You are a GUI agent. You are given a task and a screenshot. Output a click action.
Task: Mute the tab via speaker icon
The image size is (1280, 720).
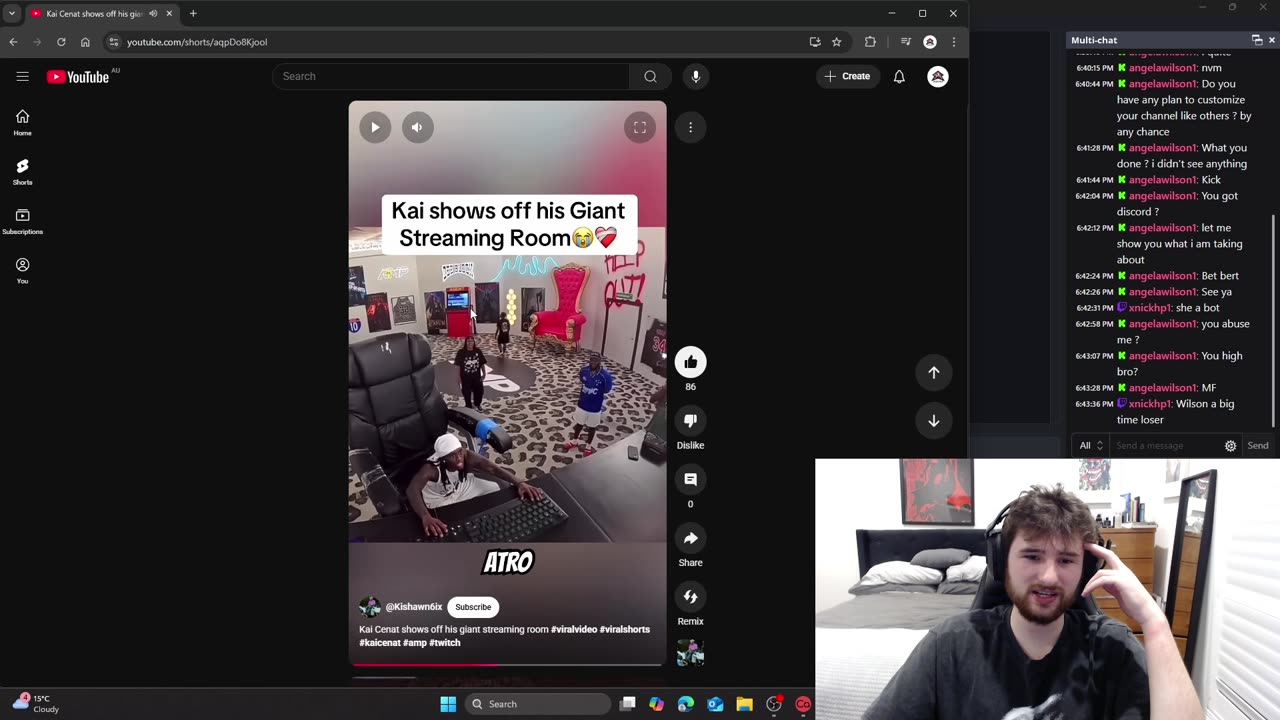point(153,13)
